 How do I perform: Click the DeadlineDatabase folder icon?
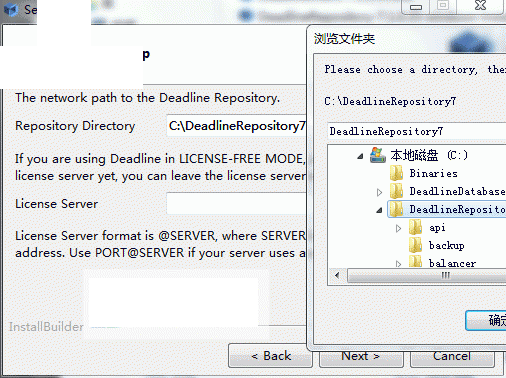[x=396, y=191]
